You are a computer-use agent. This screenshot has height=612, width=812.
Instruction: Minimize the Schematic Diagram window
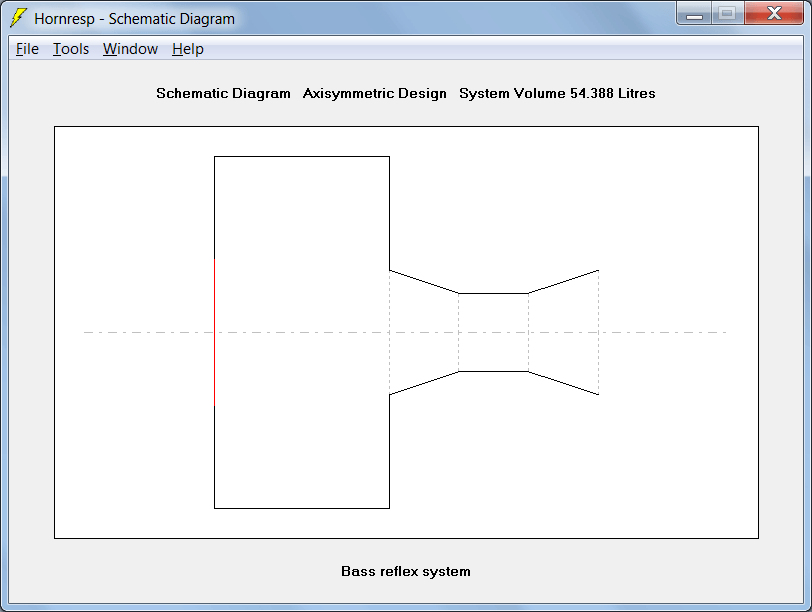pos(694,13)
